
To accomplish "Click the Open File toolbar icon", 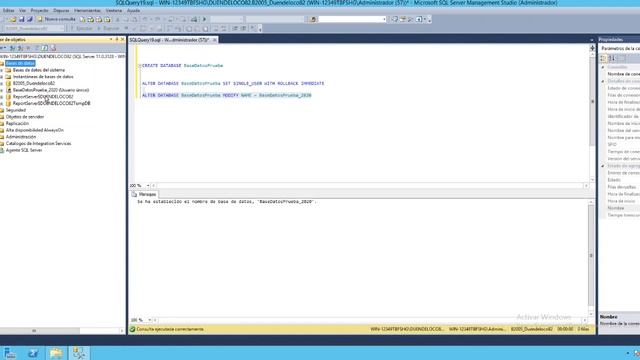I will pyautogui.click(x=13, y=19).
